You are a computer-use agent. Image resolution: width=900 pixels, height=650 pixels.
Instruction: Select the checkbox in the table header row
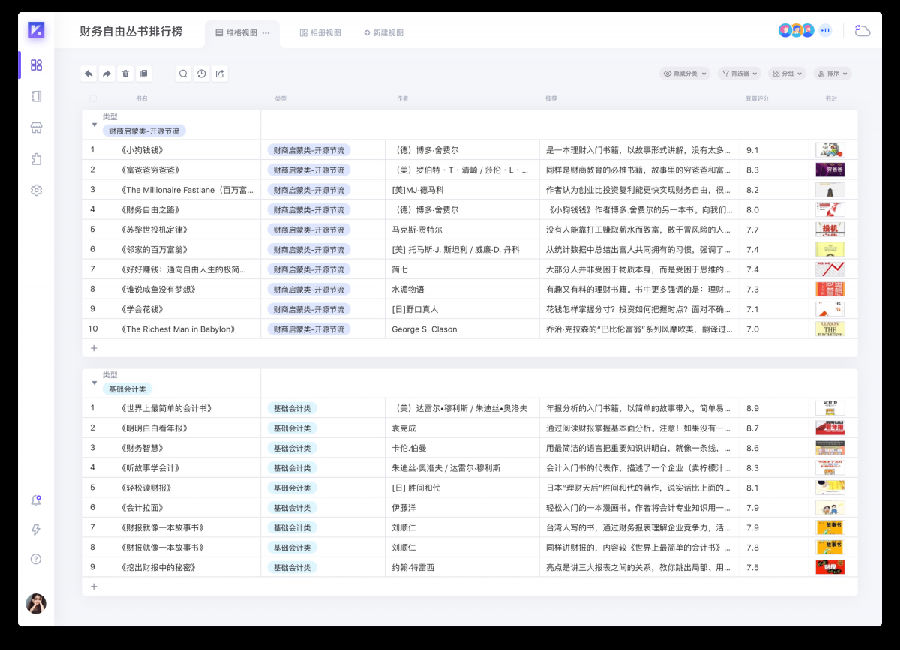pyautogui.click(x=93, y=97)
